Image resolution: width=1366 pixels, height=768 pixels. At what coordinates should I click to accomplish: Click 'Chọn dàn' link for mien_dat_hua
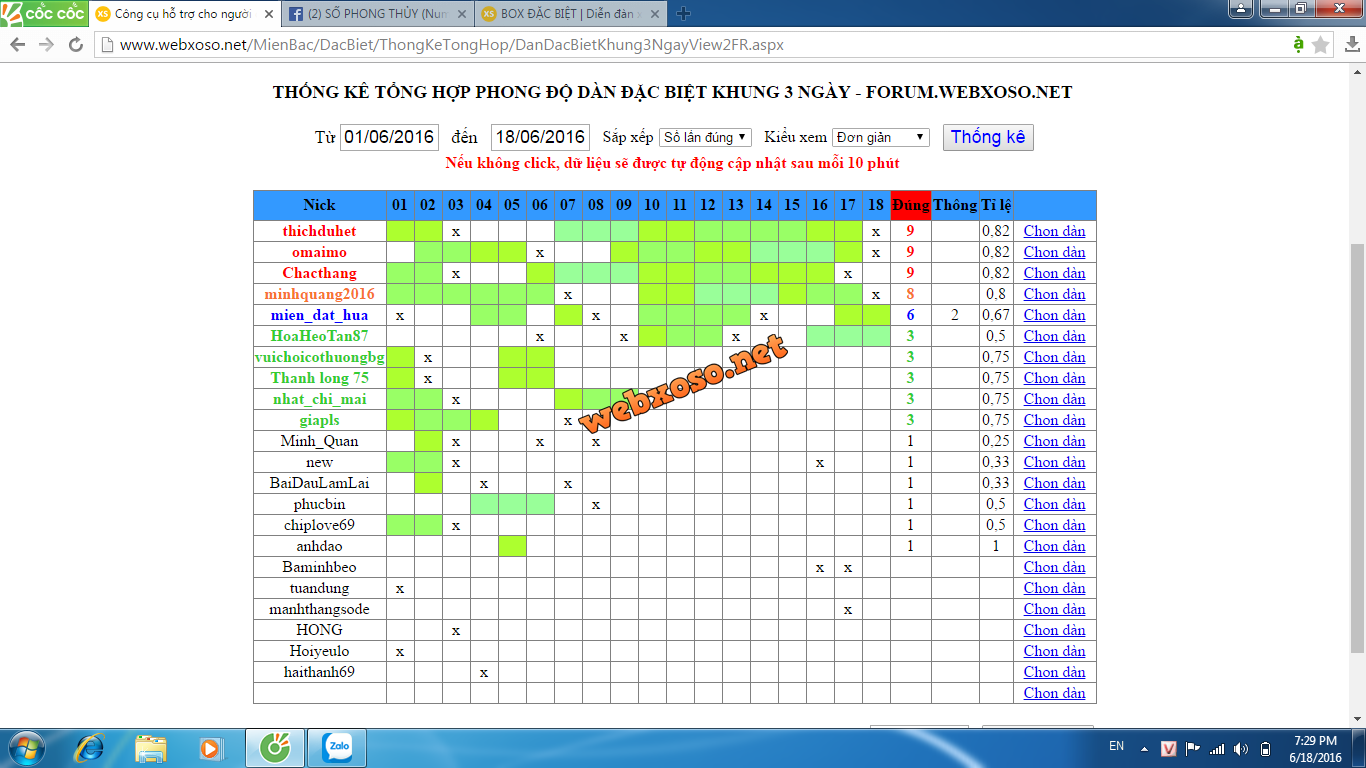point(1054,315)
